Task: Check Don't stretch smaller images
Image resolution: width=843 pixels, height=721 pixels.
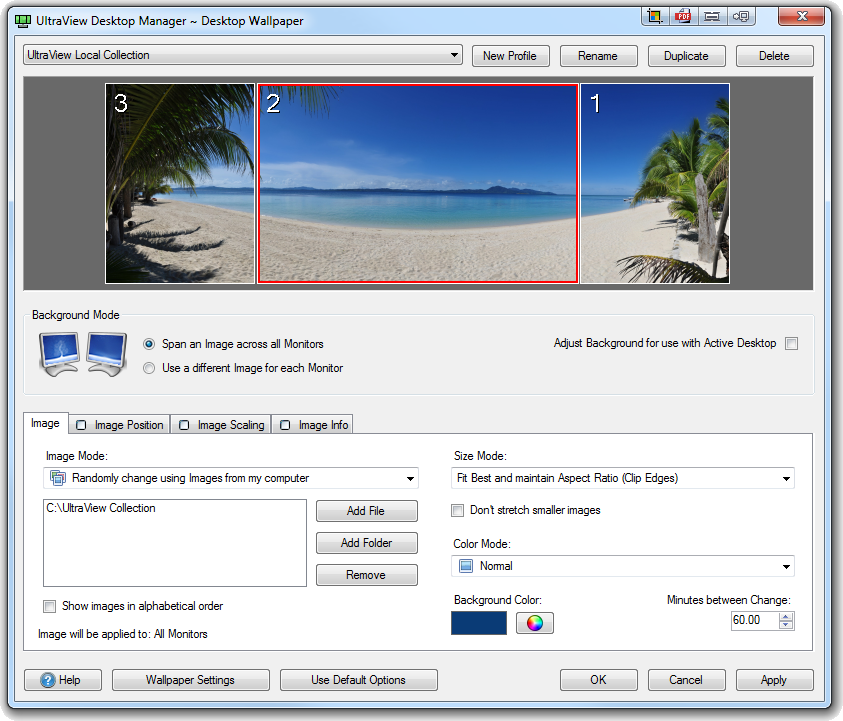Action: click(458, 510)
